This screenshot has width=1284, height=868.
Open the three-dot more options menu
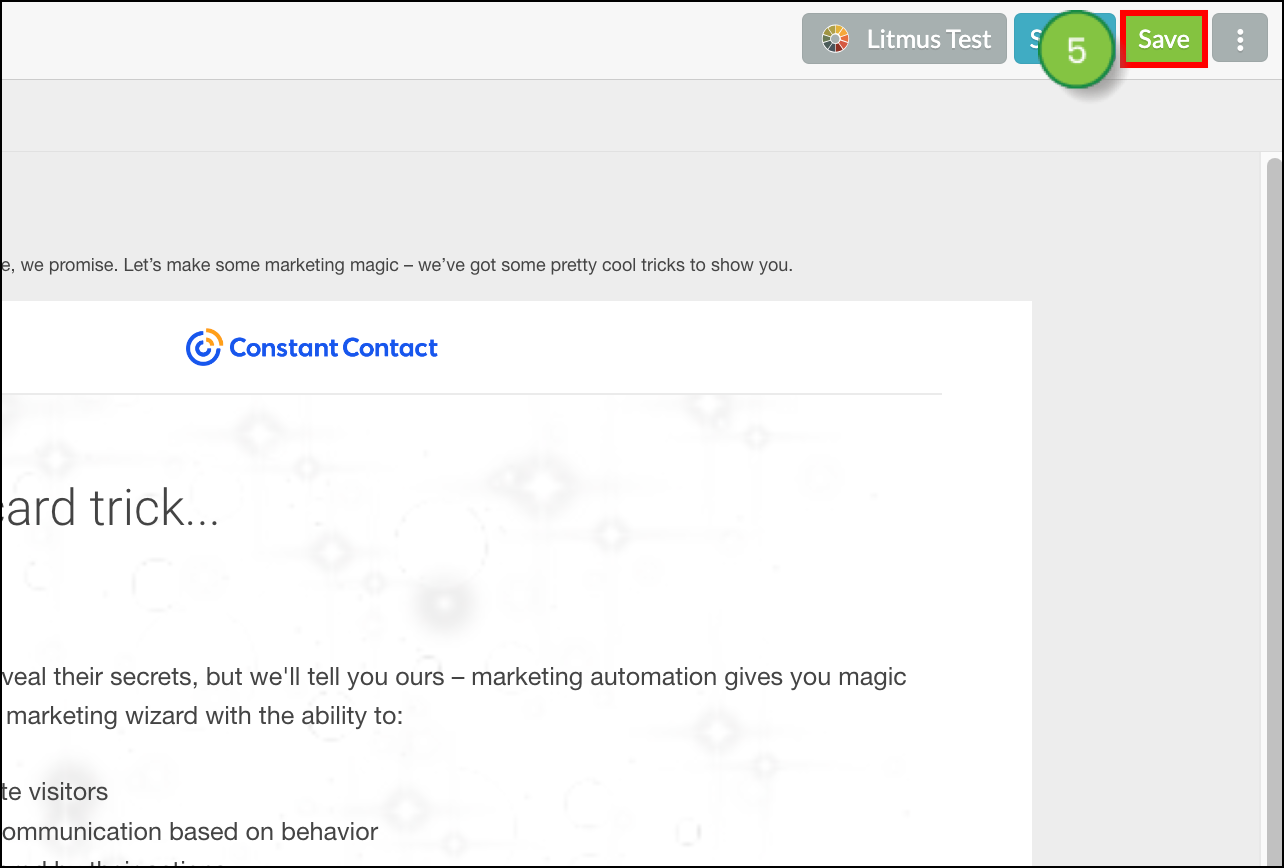click(1240, 40)
